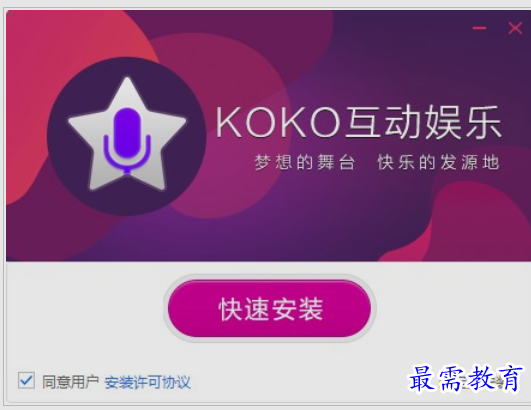The image size is (531, 410).
Task: Click the purple microphone icon in the logo
Action: 127,139
